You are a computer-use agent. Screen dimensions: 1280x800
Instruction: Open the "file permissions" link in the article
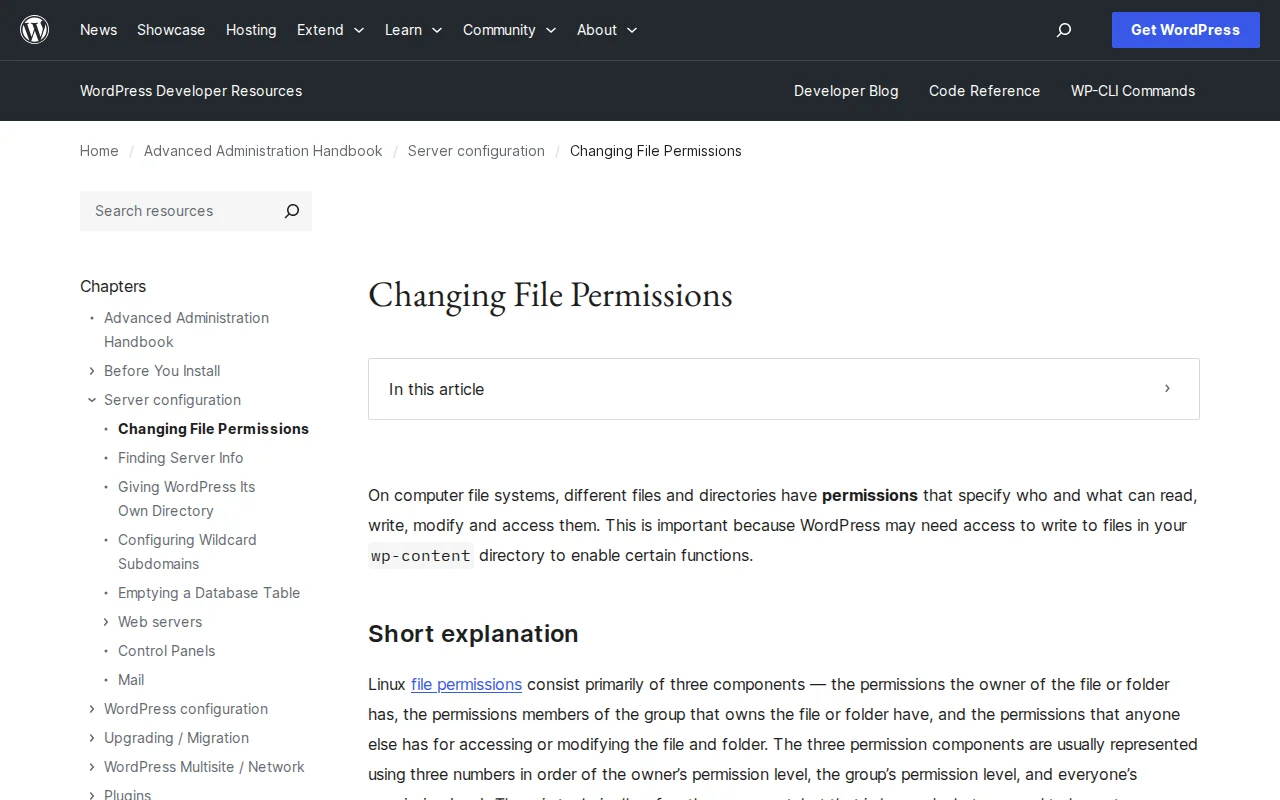coord(466,684)
